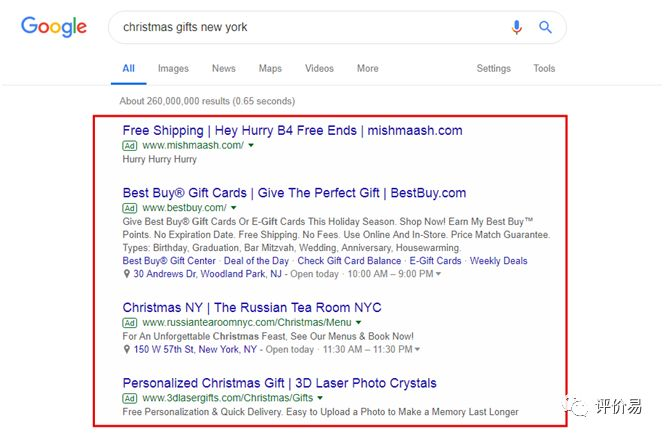Click the microphone voice search icon
This screenshot has width=664, height=436.
tap(516, 28)
